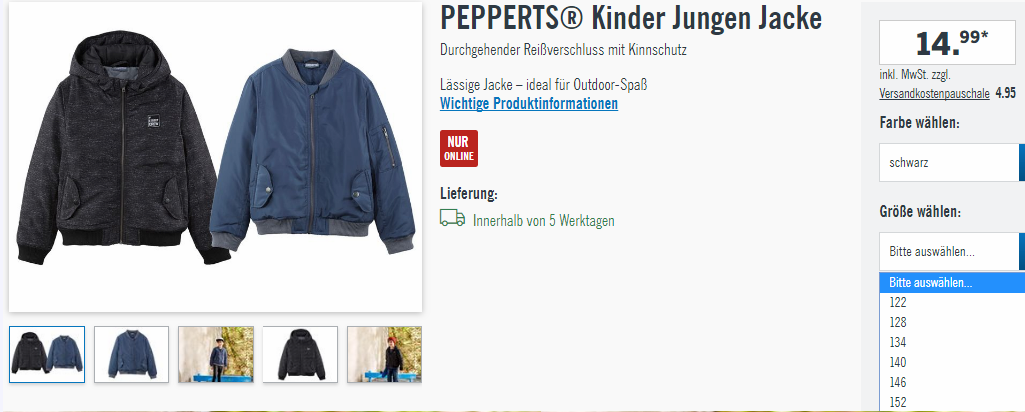The width and height of the screenshot is (1025, 412).
Task: Choose size 128 from list
Action: pyautogui.click(x=952, y=322)
